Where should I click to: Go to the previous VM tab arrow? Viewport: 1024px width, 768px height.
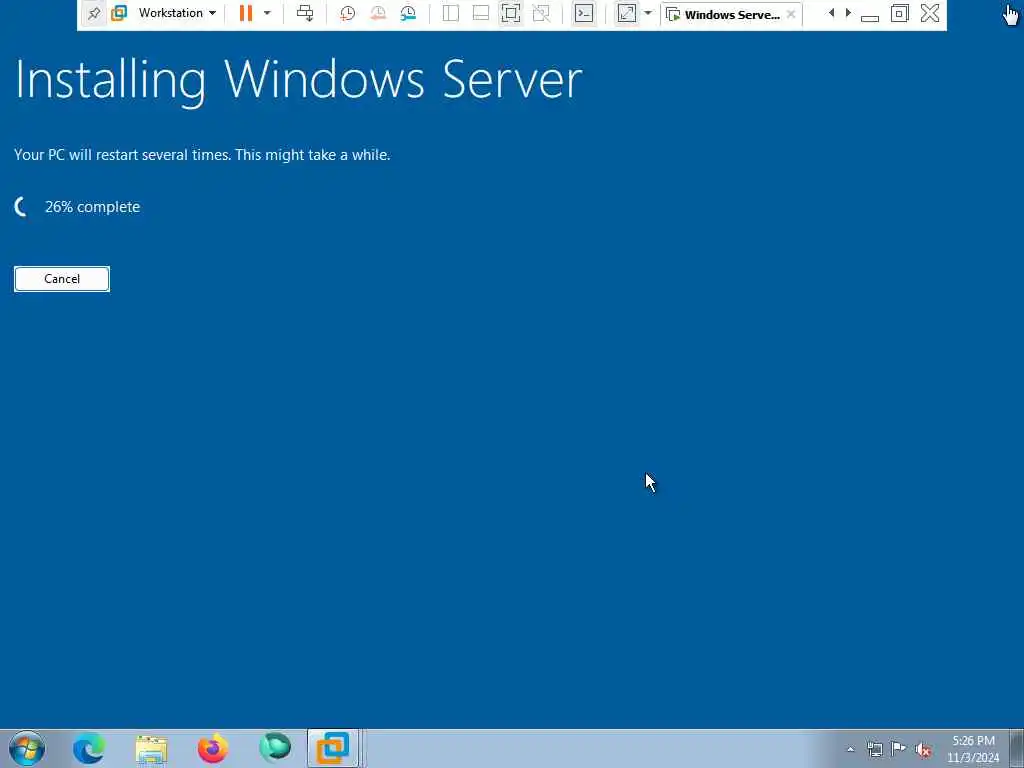[831, 13]
